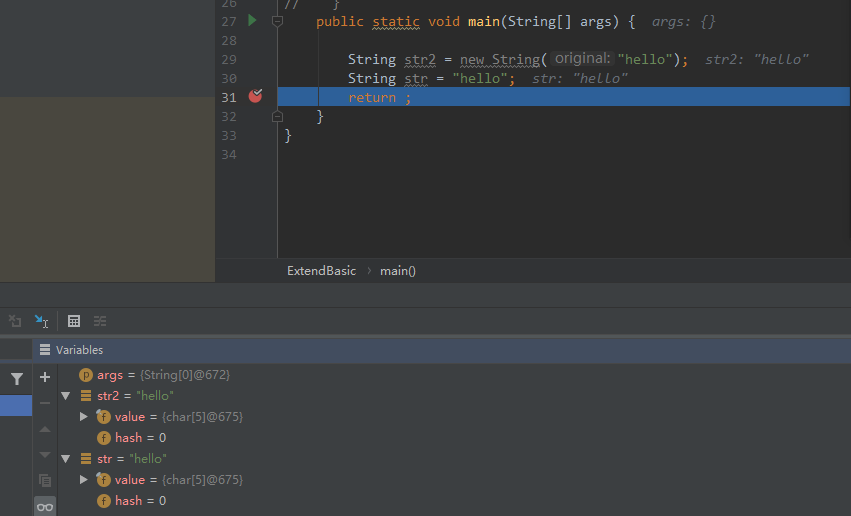Toggle the breakpoint on the return line
851x516 pixels.
pos(255,96)
